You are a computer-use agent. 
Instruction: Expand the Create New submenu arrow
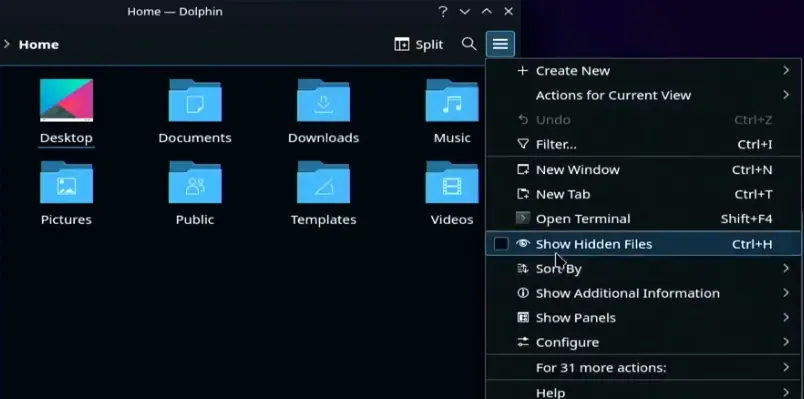(786, 70)
